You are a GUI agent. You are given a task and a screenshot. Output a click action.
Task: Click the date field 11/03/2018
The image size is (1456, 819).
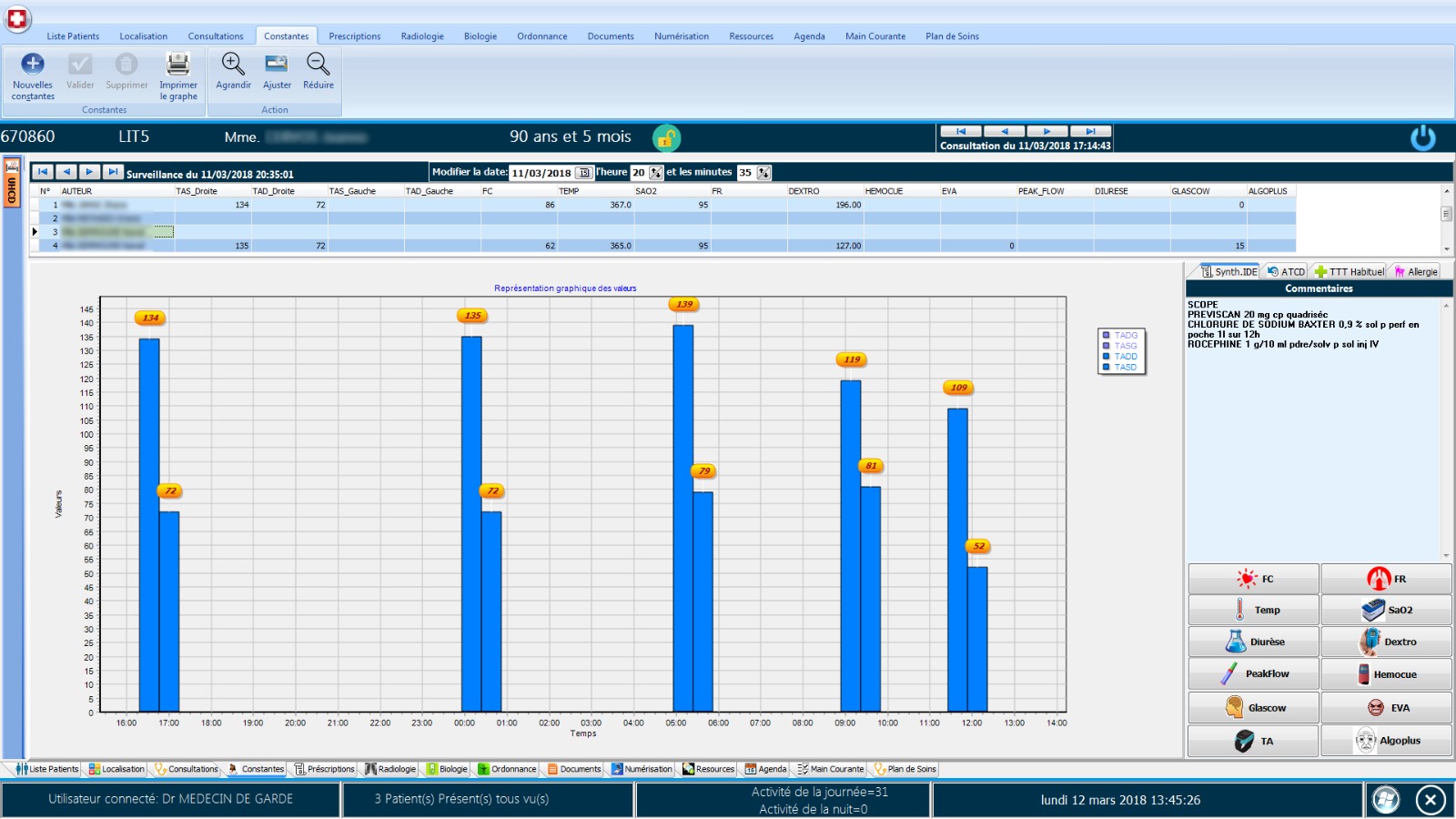coord(541,173)
